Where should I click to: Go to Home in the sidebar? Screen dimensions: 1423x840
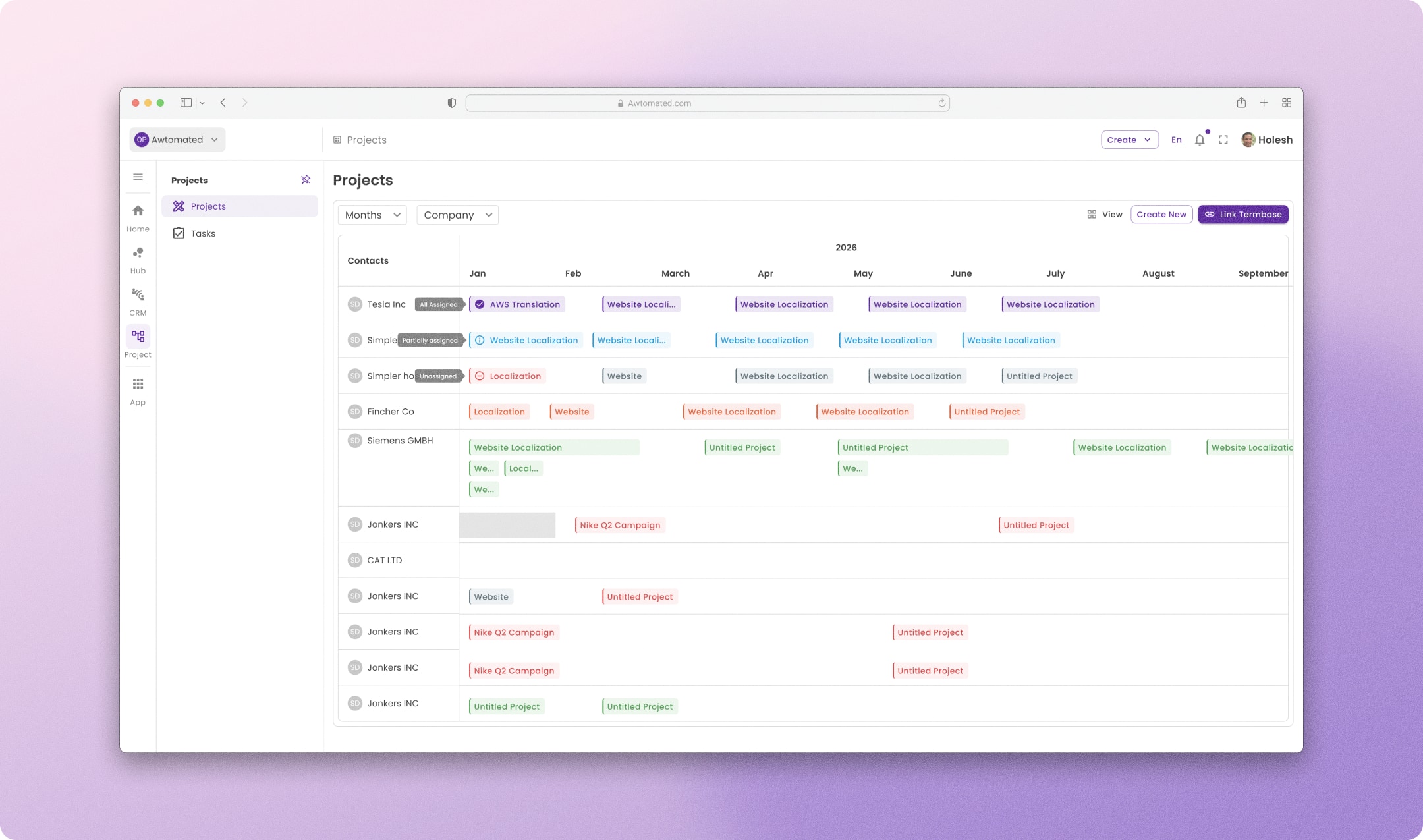(x=138, y=218)
